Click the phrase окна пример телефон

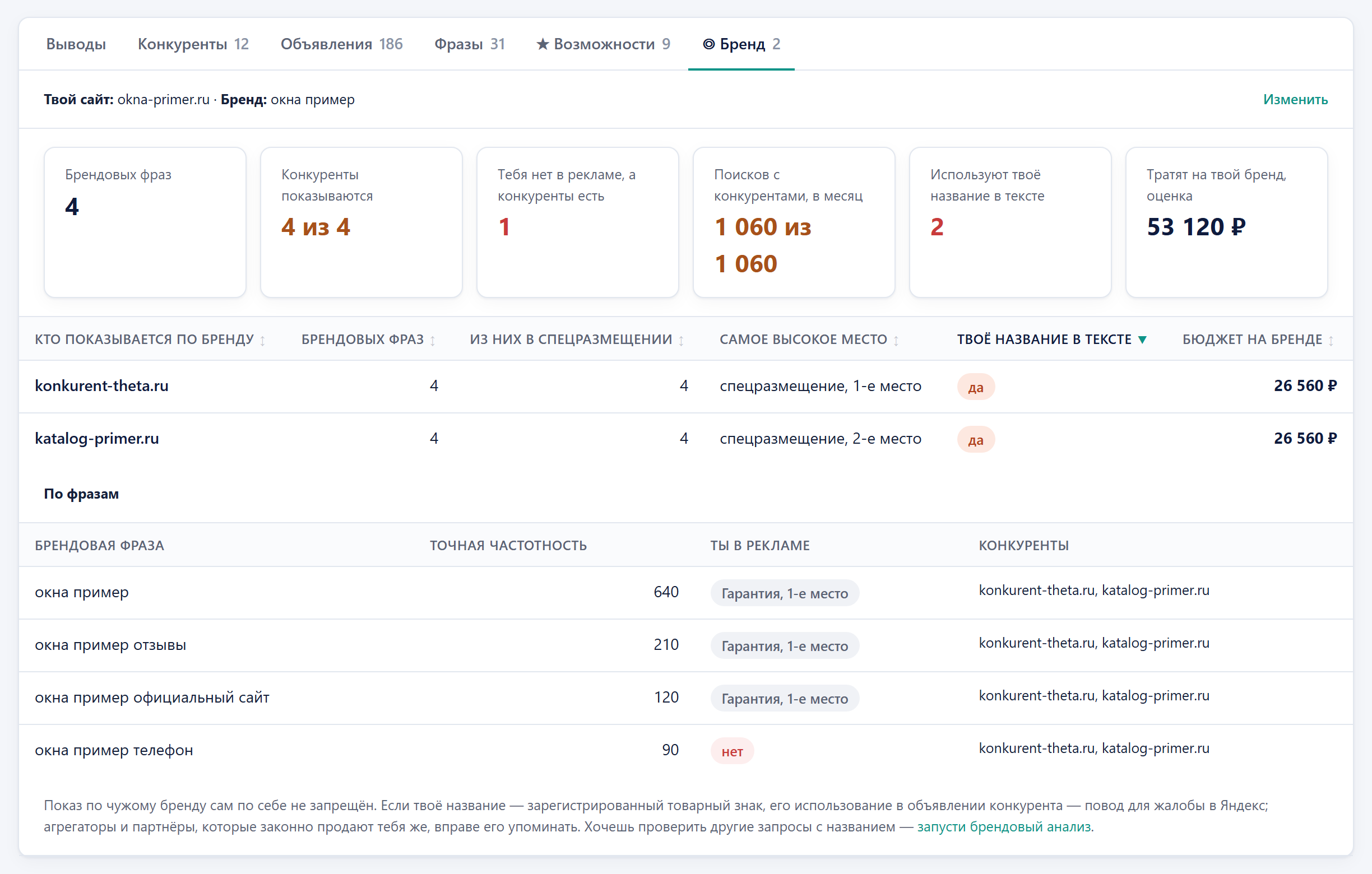[114, 750]
